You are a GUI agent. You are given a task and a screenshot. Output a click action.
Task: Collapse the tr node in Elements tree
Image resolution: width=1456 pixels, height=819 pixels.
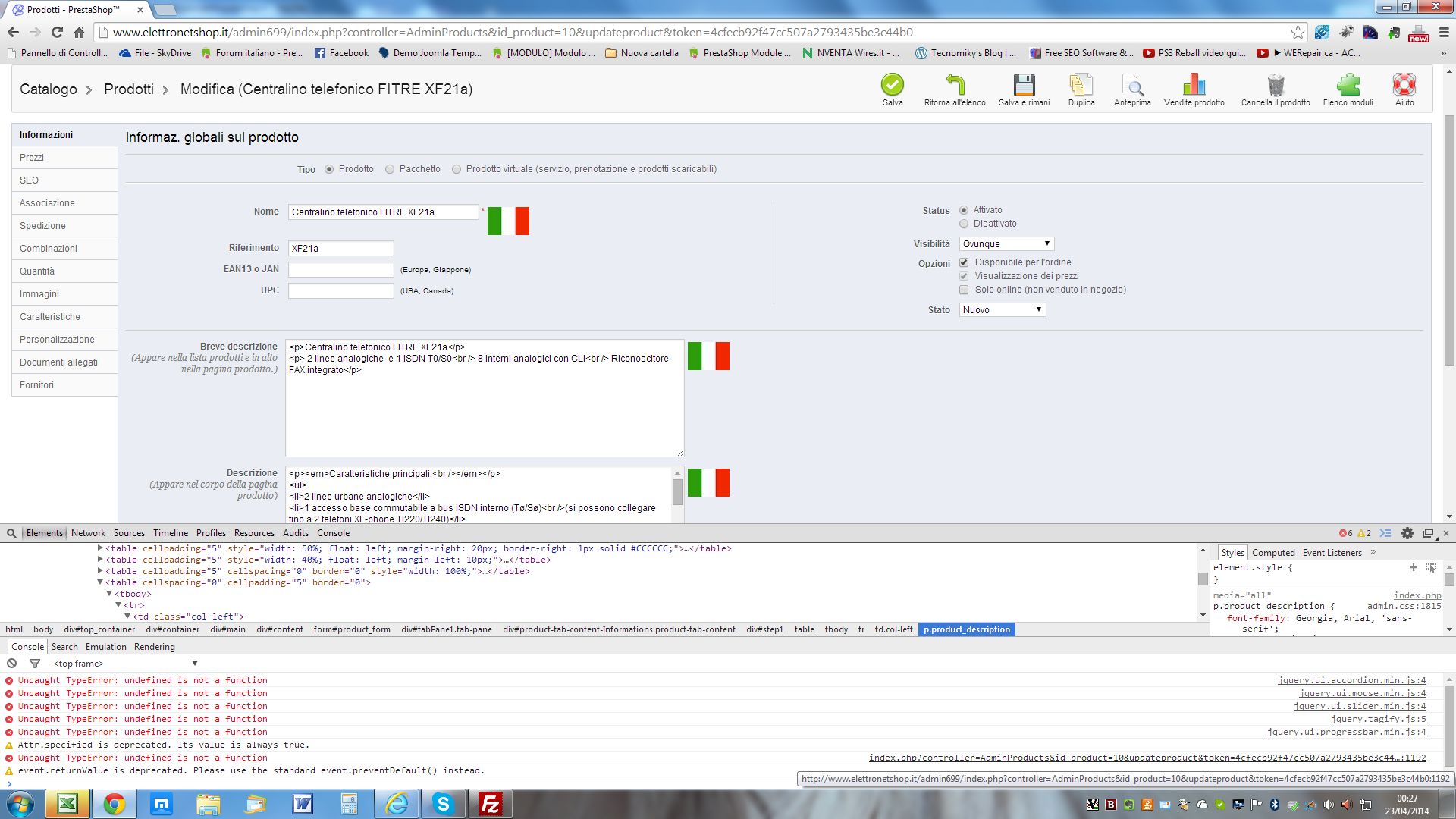(x=118, y=605)
